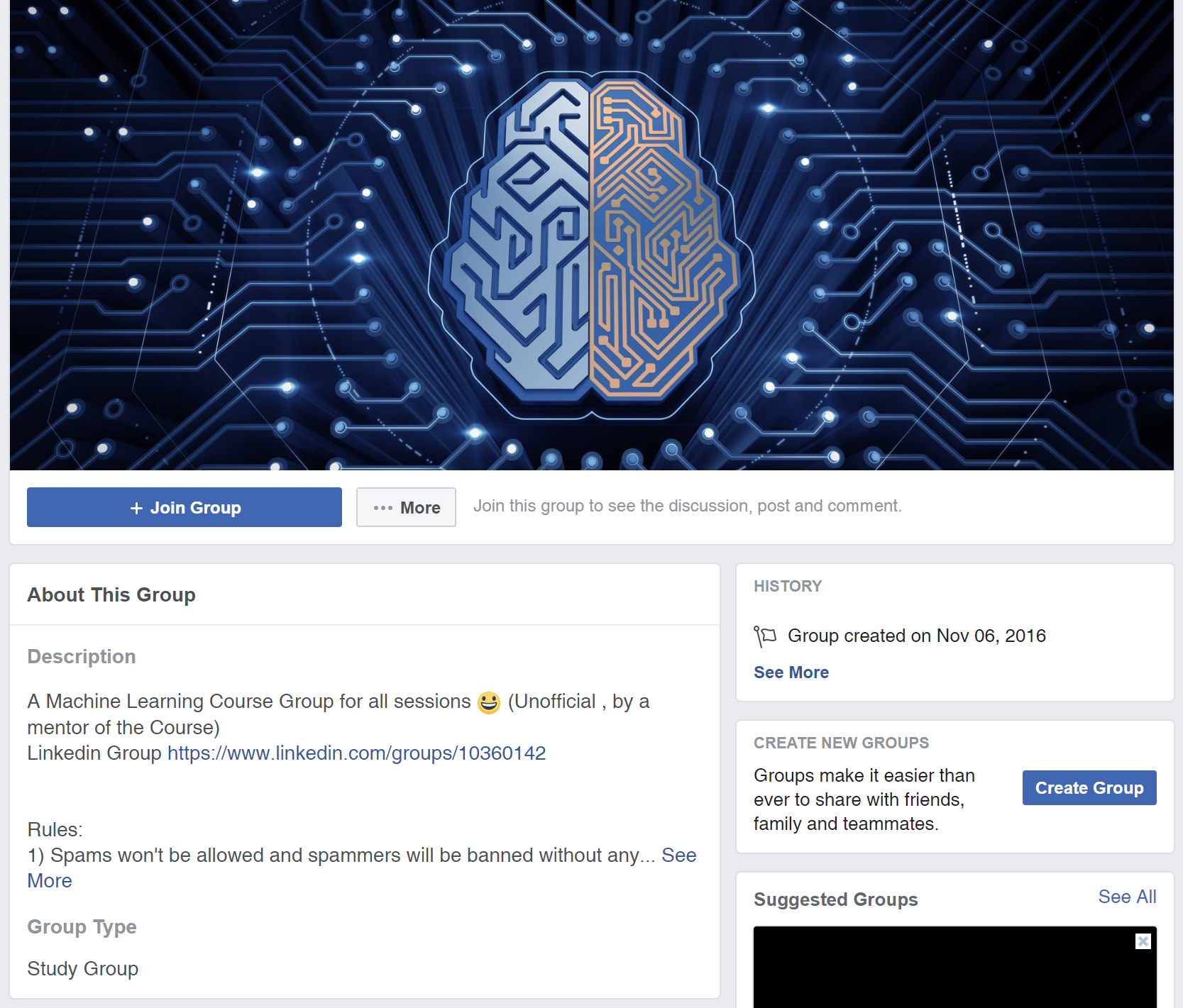Open the LinkedIn group link
The image size is (1183, 1008).
[x=356, y=753]
